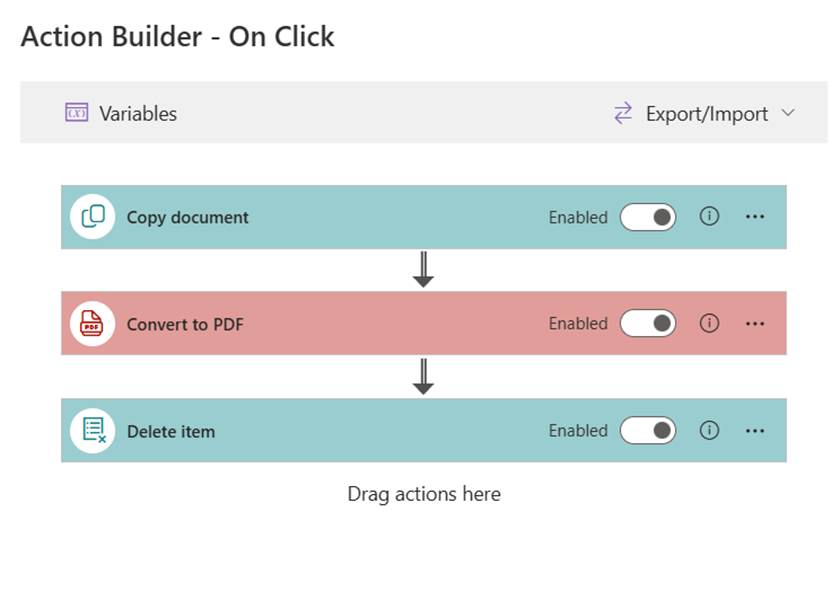Click the Convert to PDF icon
840x591 pixels.
[92, 324]
